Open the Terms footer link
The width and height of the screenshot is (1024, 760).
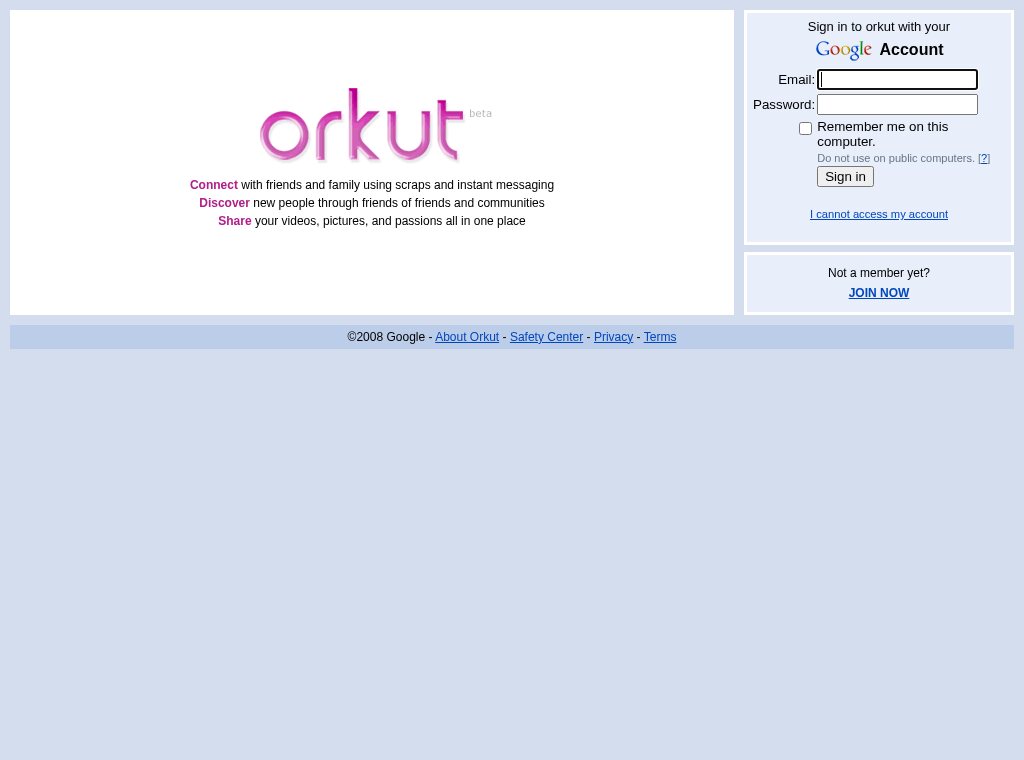pyautogui.click(x=660, y=337)
